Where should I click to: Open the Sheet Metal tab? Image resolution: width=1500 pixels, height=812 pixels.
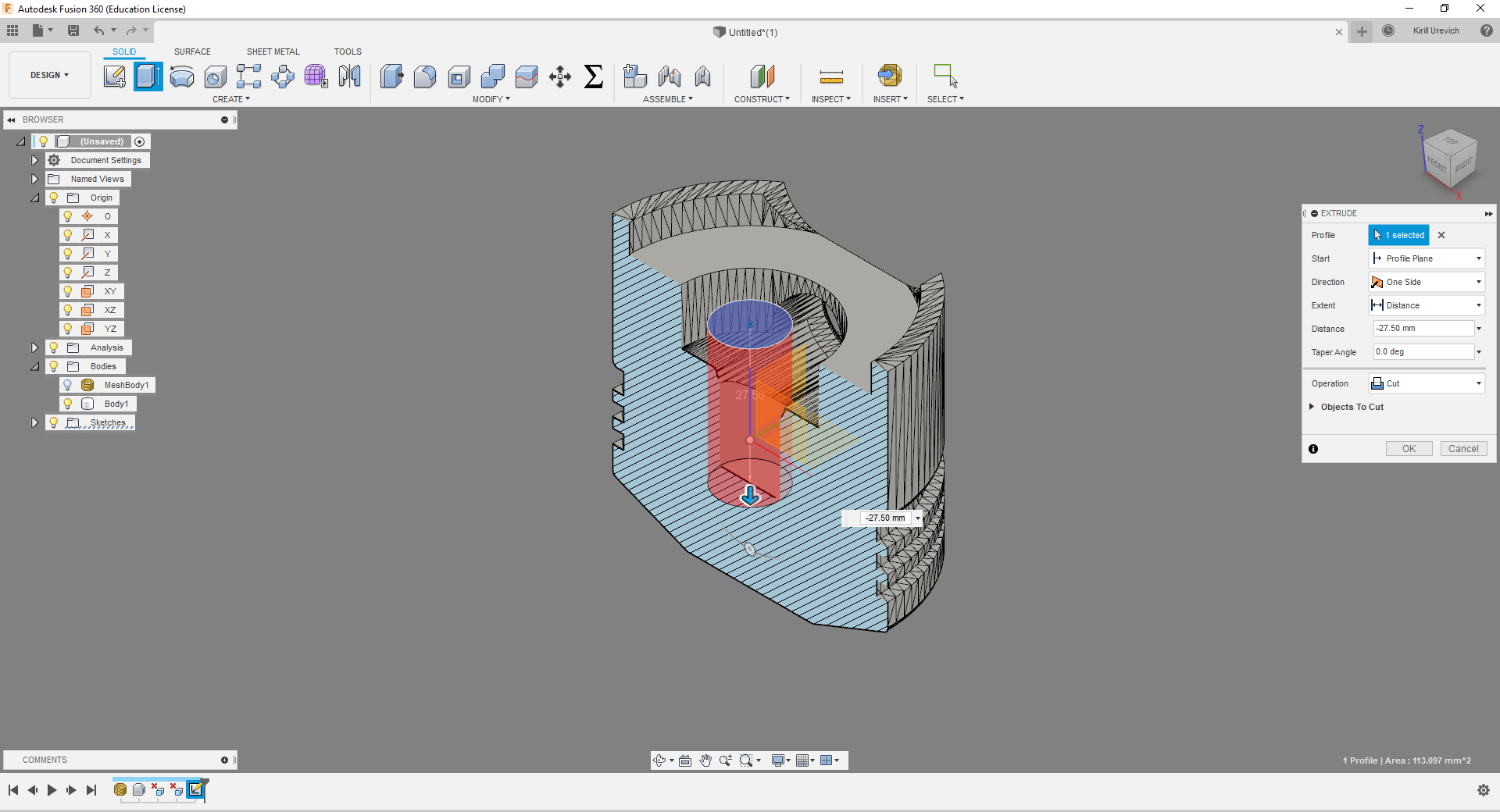point(273,52)
